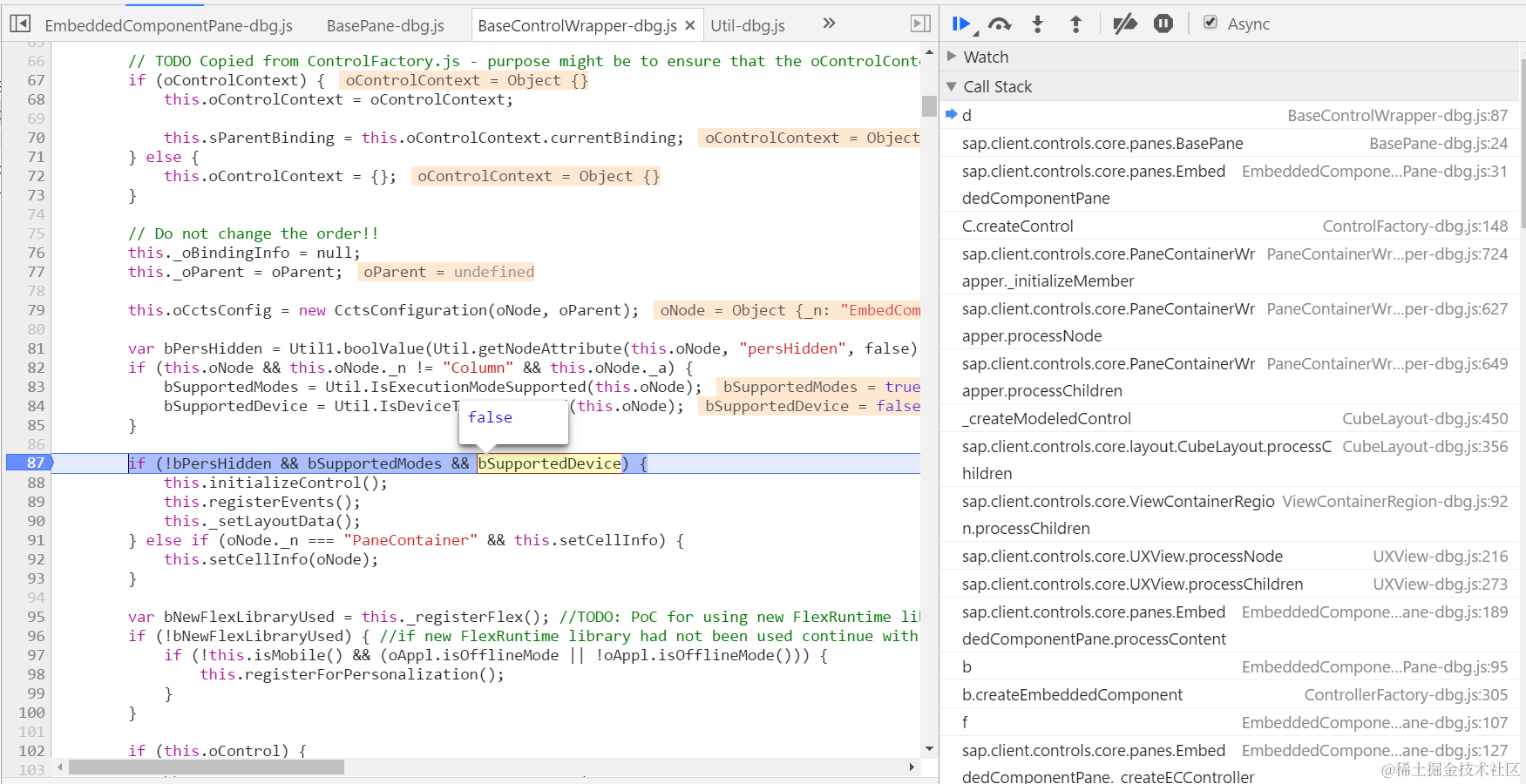Click bSupportedDevice variable on line 87
This screenshot has width=1526, height=784.
coord(550,463)
